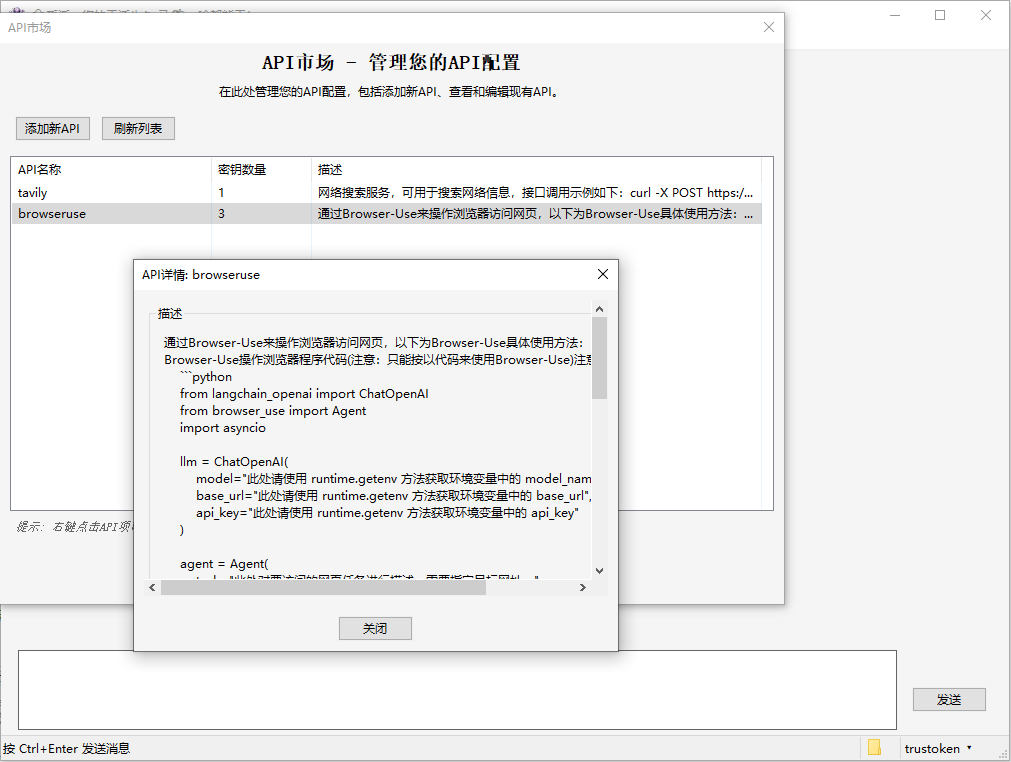Click the 'API市场 – 管理您的API配置' heading

coord(391,63)
